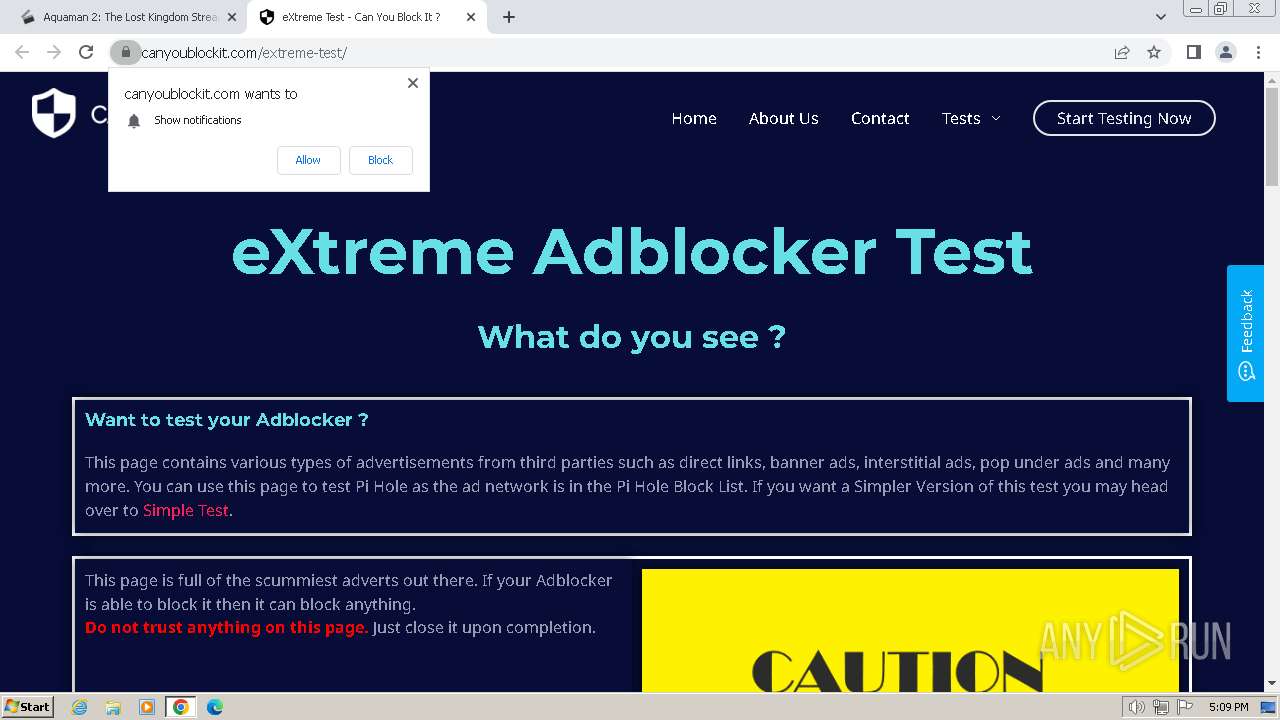Image resolution: width=1280 pixels, height=720 pixels.
Task: Click the volume speaker tray icon
Action: coord(1136,707)
